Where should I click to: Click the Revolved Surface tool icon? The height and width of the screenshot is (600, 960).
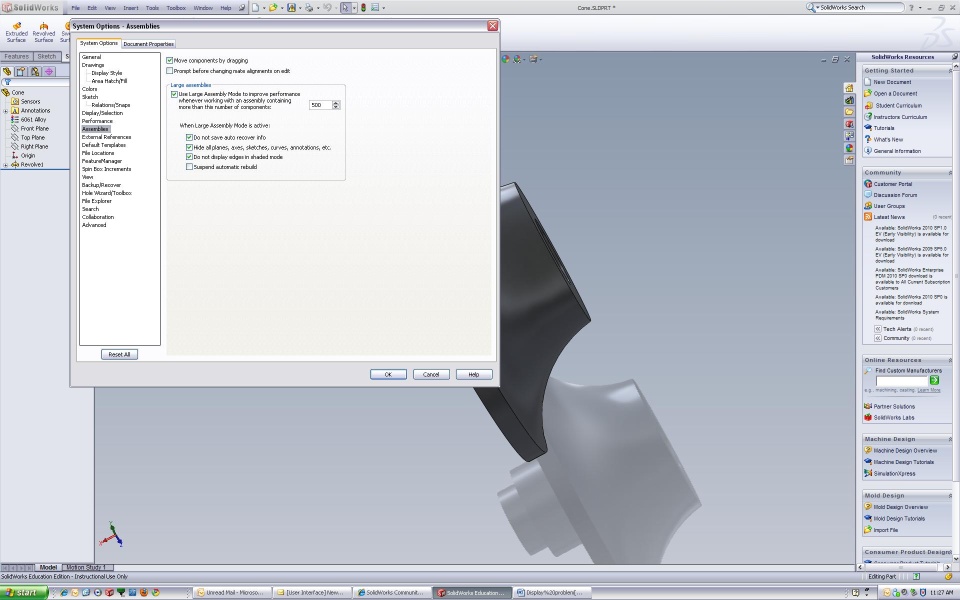point(43,26)
